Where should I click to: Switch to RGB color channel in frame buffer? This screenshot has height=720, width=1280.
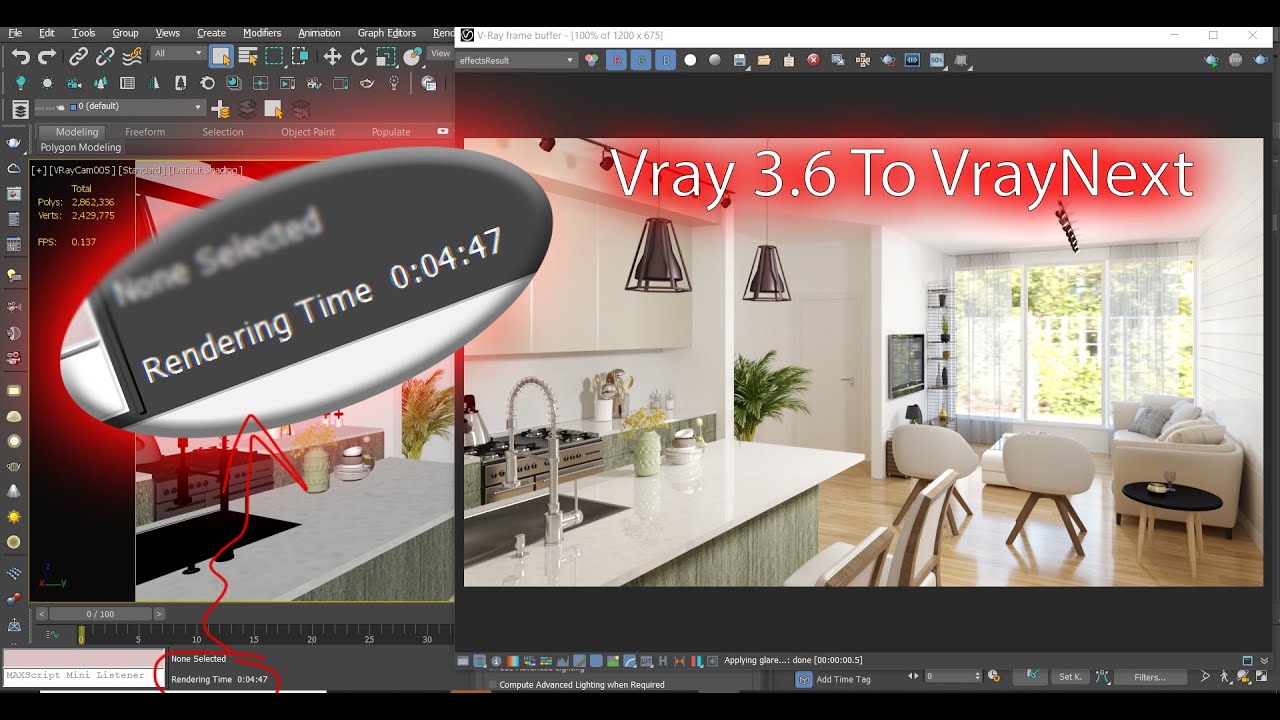[592, 60]
